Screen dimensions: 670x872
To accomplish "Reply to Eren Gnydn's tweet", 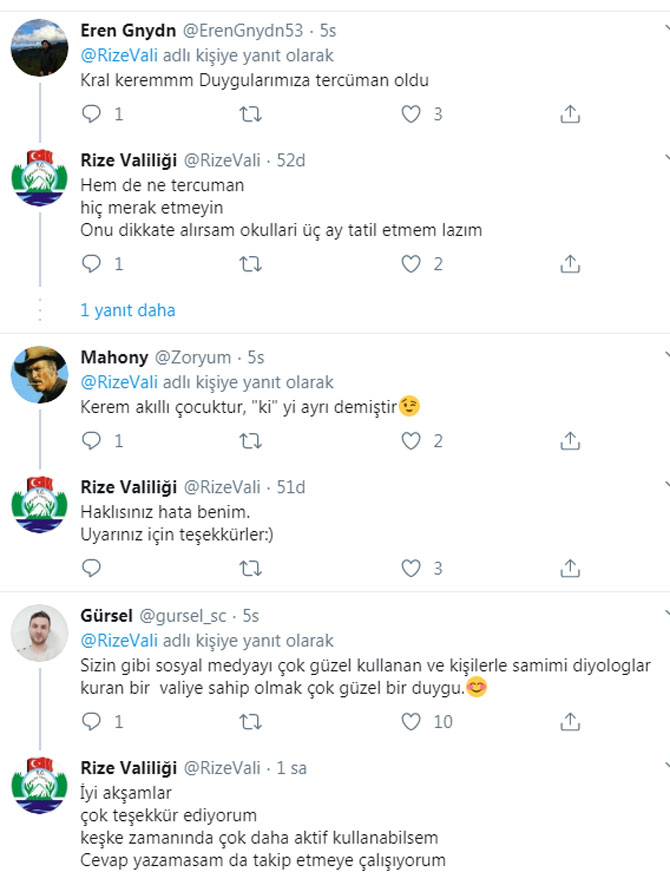I will pyautogui.click(x=92, y=114).
